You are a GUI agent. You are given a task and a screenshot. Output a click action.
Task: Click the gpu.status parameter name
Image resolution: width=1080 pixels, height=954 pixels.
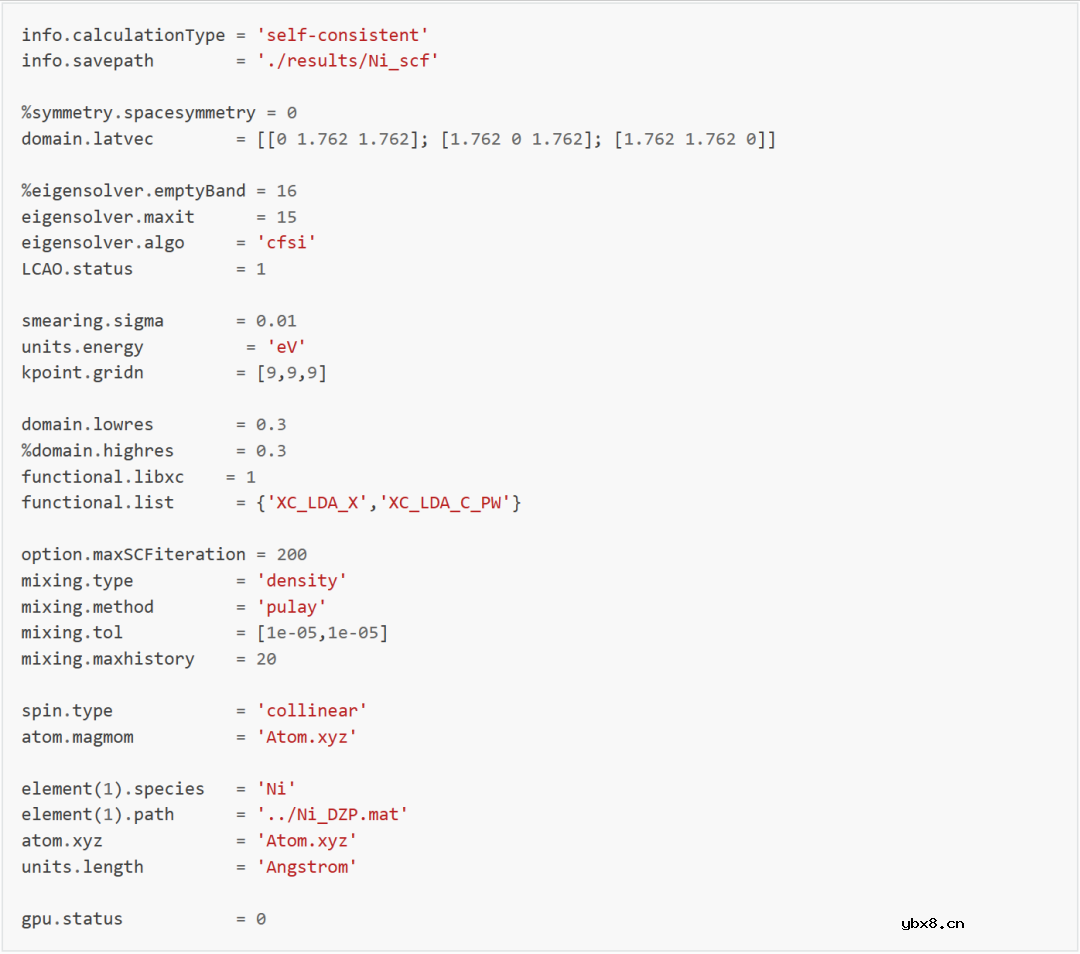tap(72, 919)
